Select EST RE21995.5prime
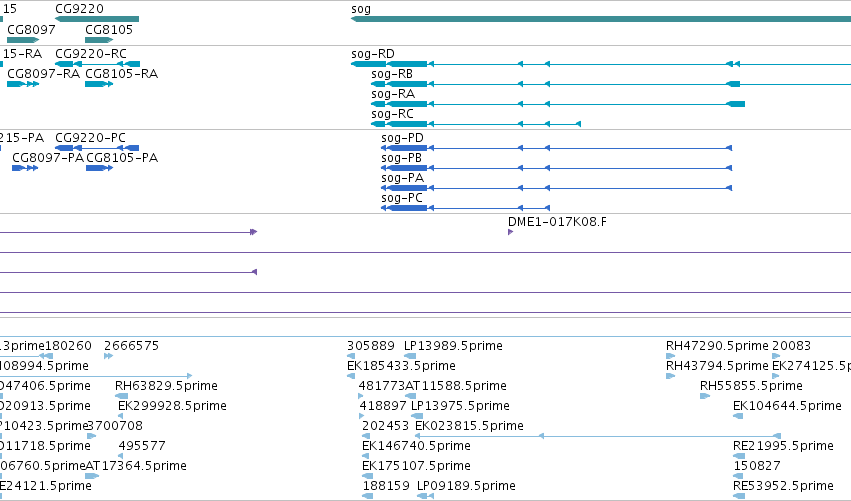The height and width of the screenshot is (501, 851). pos(783,446)
